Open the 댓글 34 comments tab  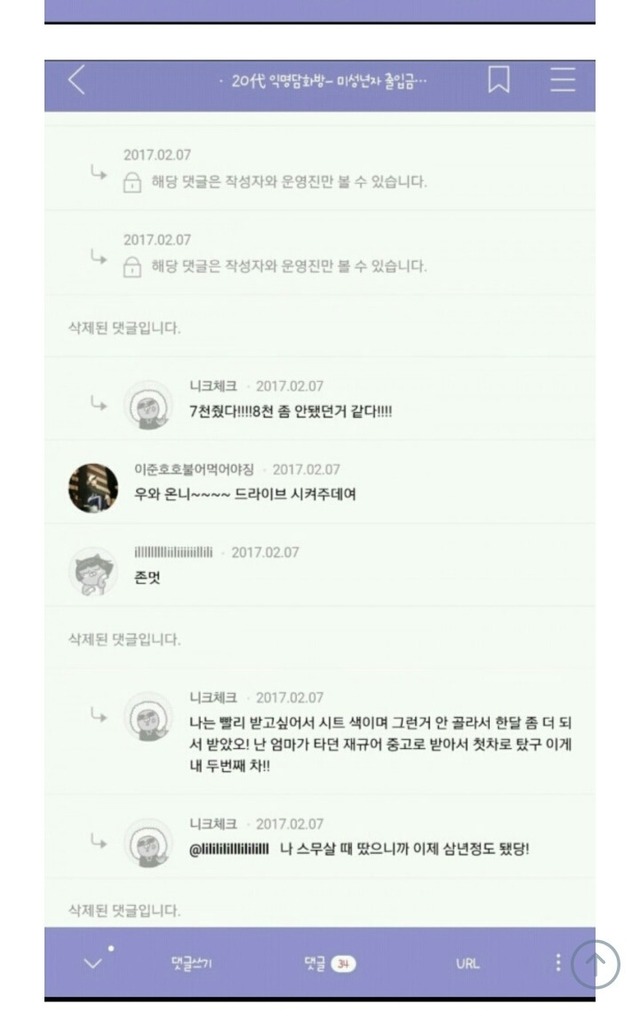click(x=330, y=963)
